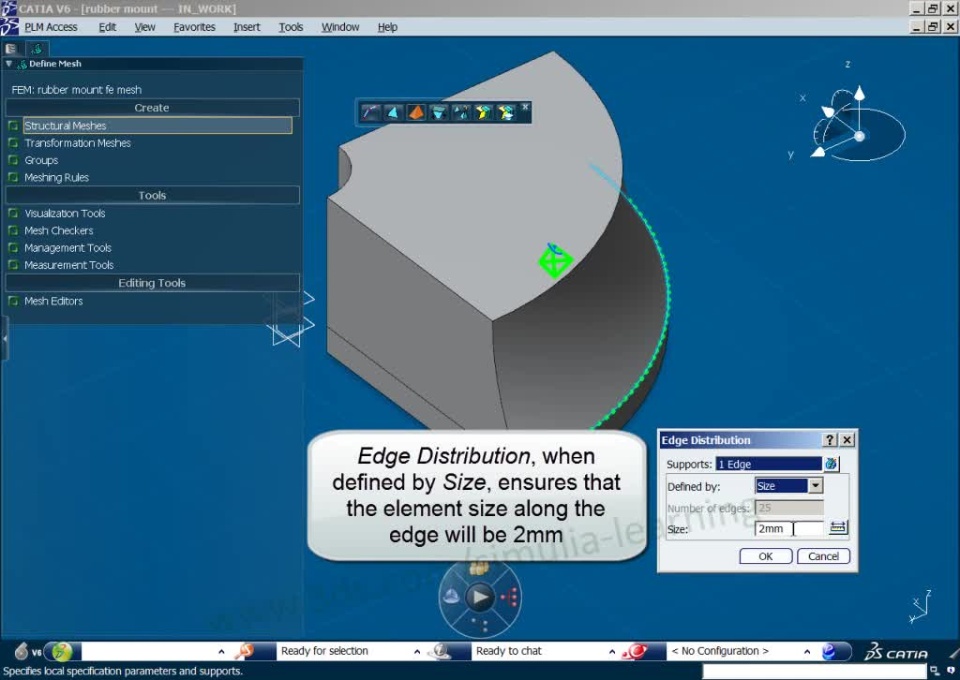Close the floating mesh toolbar
This screenshot has height=680, width=960.
pyautogui.click(x=525, y=106)
